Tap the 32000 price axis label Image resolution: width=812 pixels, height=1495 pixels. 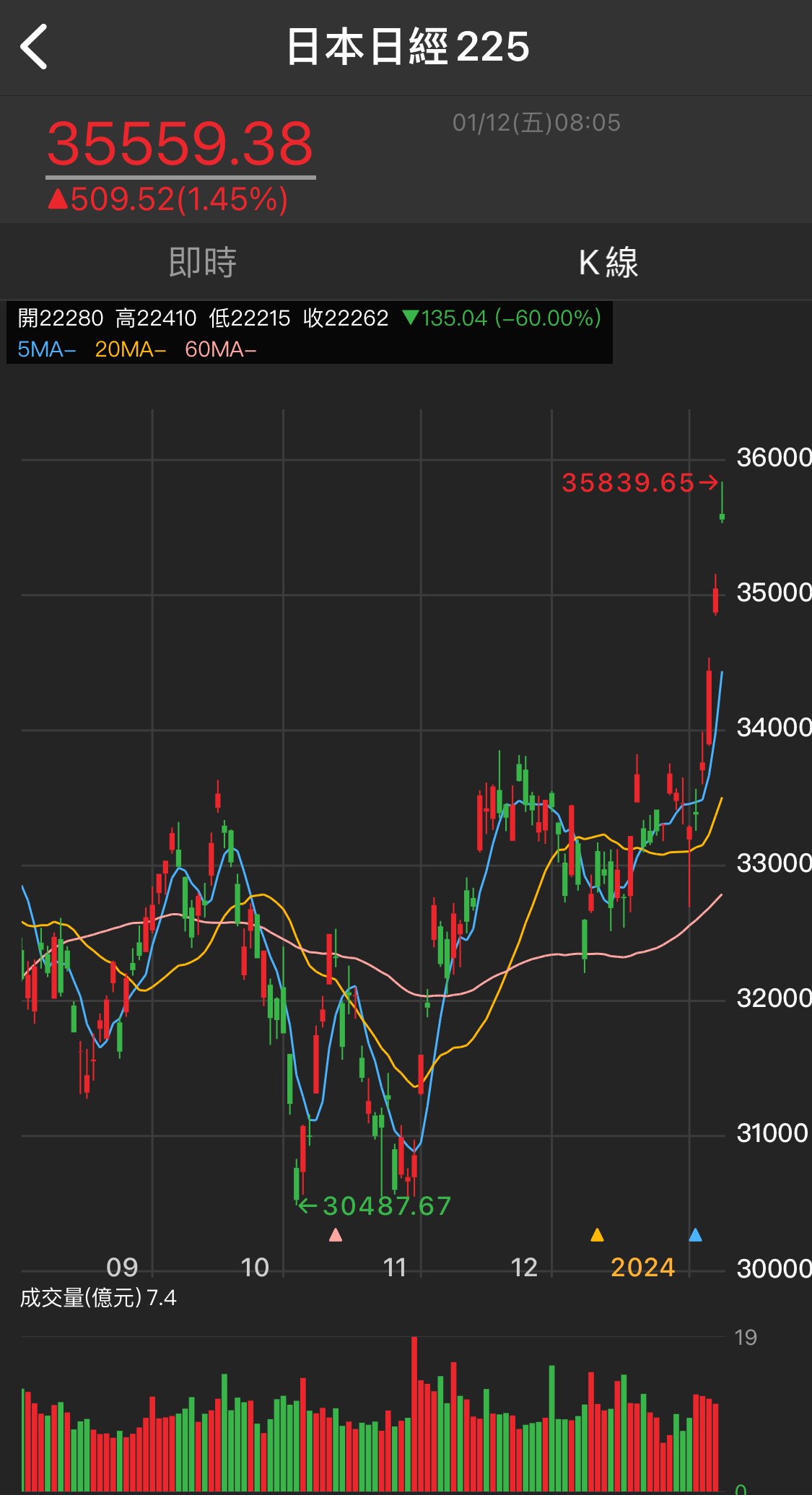click(774, 998)
